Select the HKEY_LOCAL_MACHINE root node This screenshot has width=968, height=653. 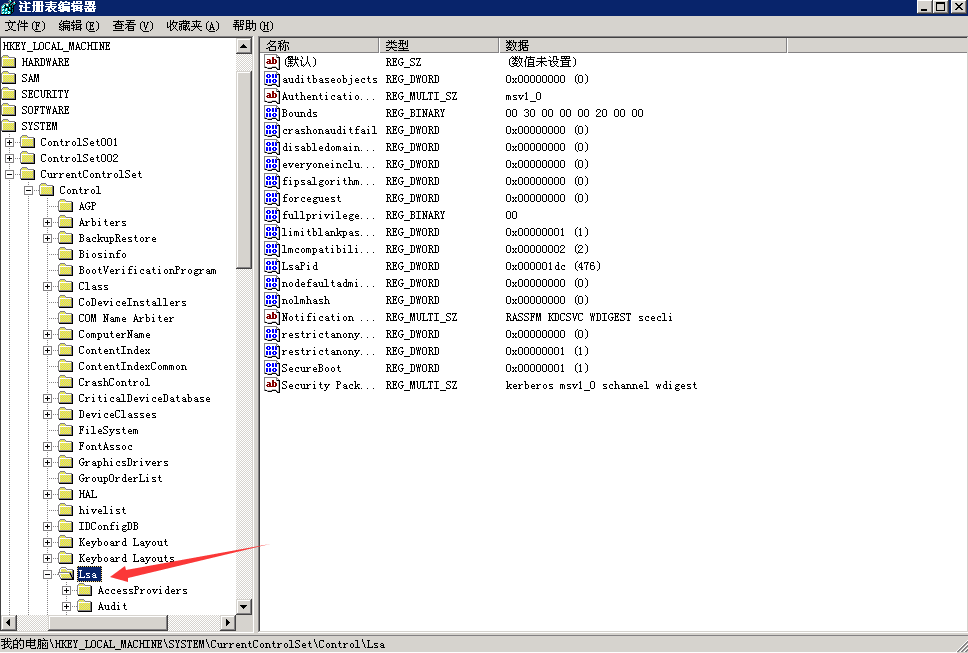pyautogui.click(x=57, y=46)
